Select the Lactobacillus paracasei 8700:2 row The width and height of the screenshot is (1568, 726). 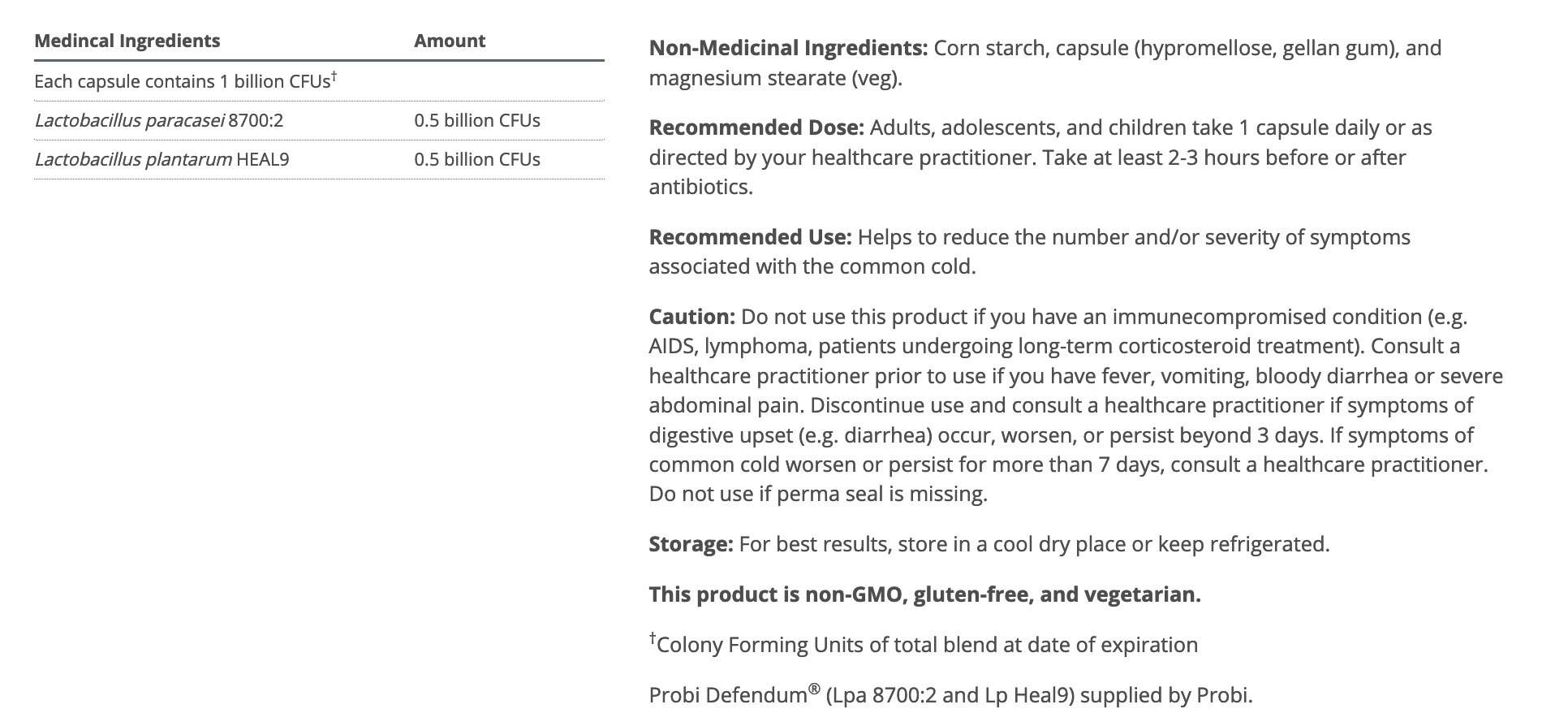(158, 121)
